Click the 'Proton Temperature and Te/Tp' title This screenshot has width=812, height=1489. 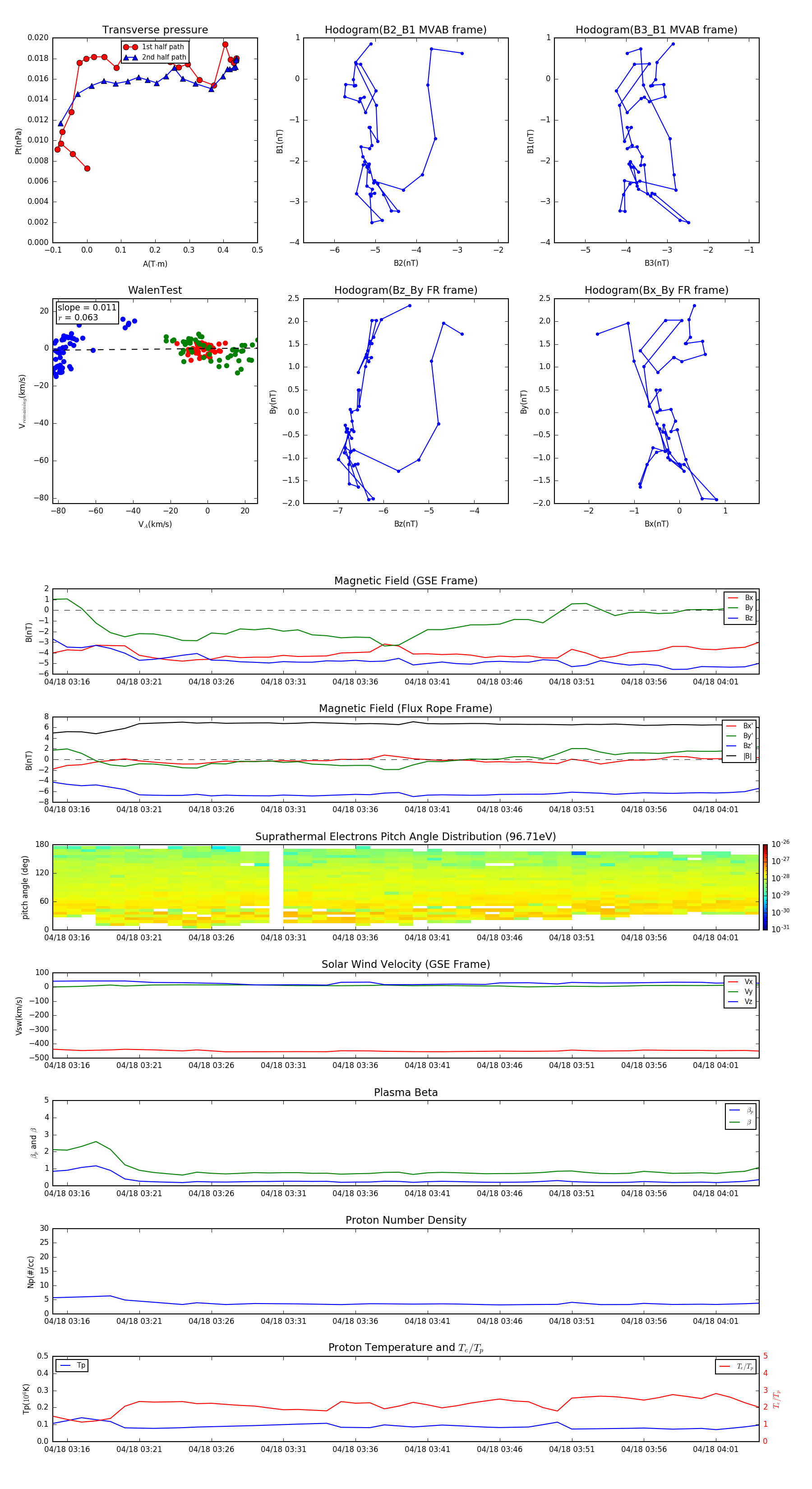(406, 1348)
